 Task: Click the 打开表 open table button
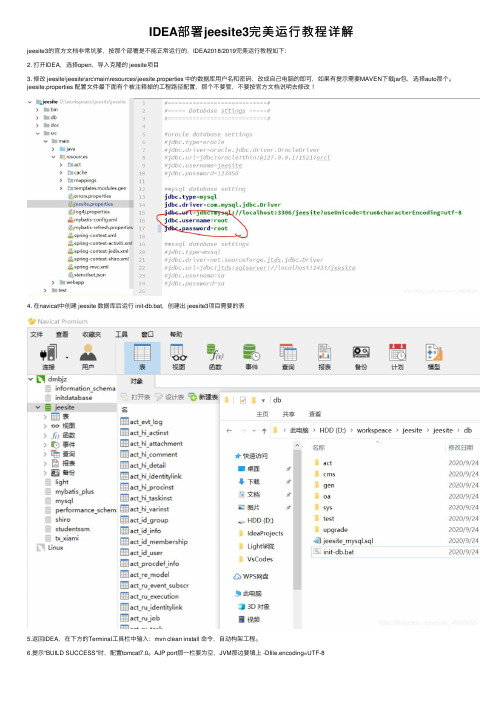(136, 397)
